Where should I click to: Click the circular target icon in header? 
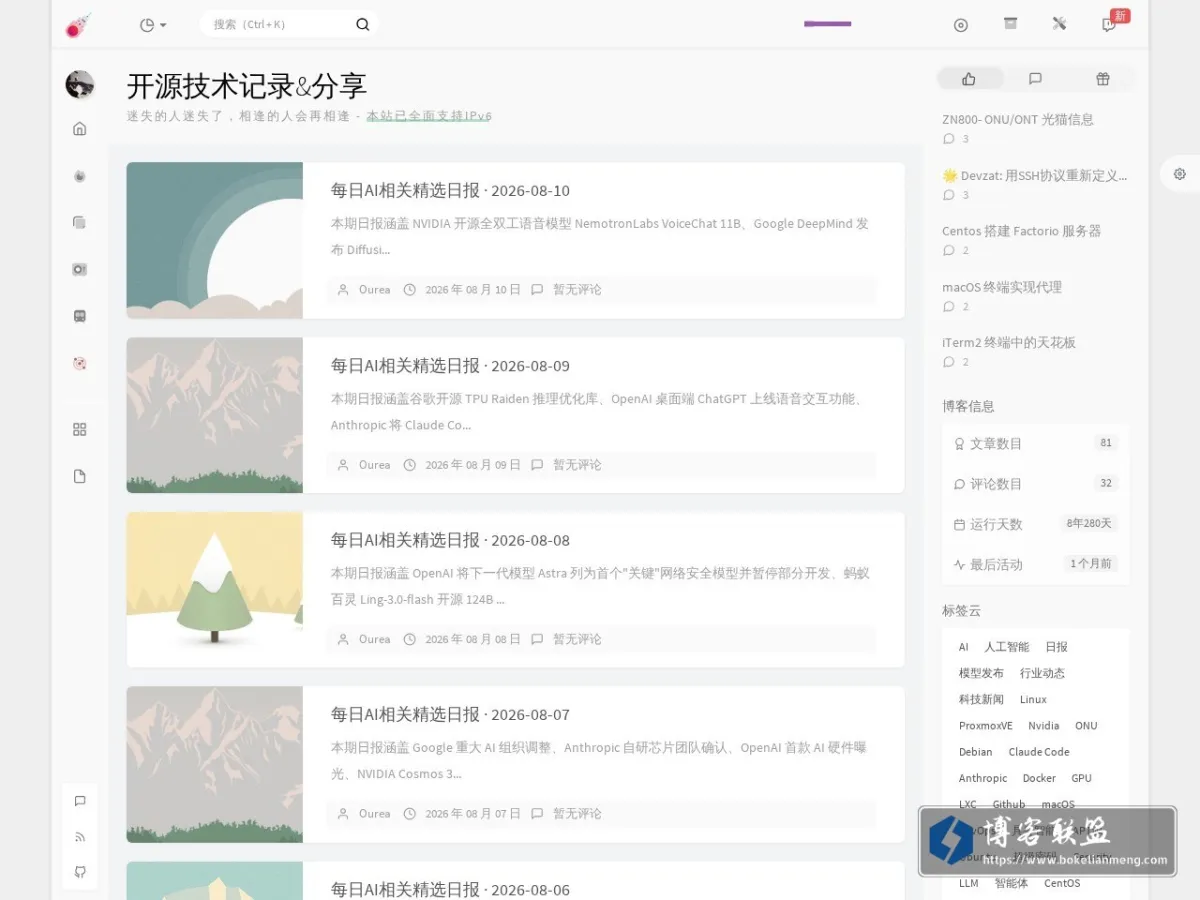pos(961,25)
